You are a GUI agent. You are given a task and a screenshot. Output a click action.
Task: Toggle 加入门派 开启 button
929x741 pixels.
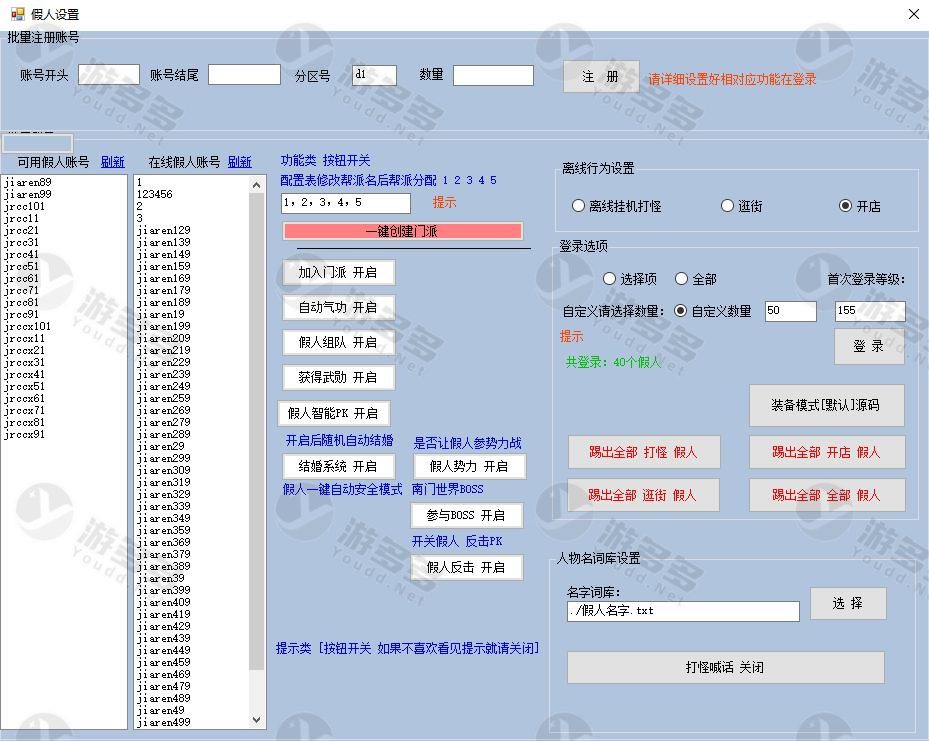point(338,272)
